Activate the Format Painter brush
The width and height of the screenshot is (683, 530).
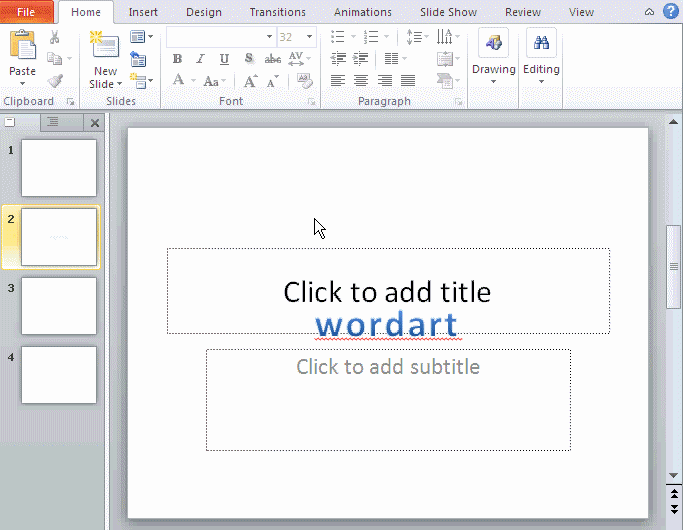[55, 81]
